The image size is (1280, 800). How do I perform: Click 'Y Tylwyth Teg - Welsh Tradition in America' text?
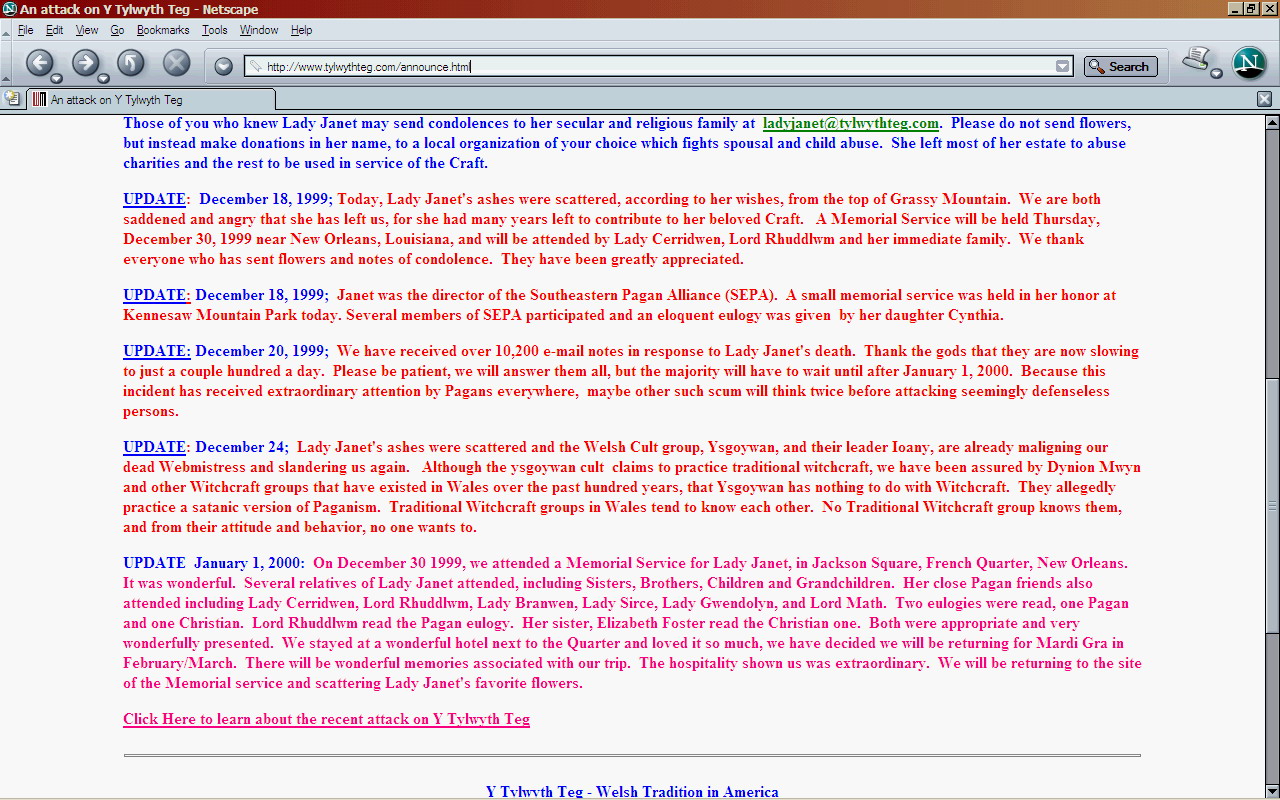click(x=632, y=792)
